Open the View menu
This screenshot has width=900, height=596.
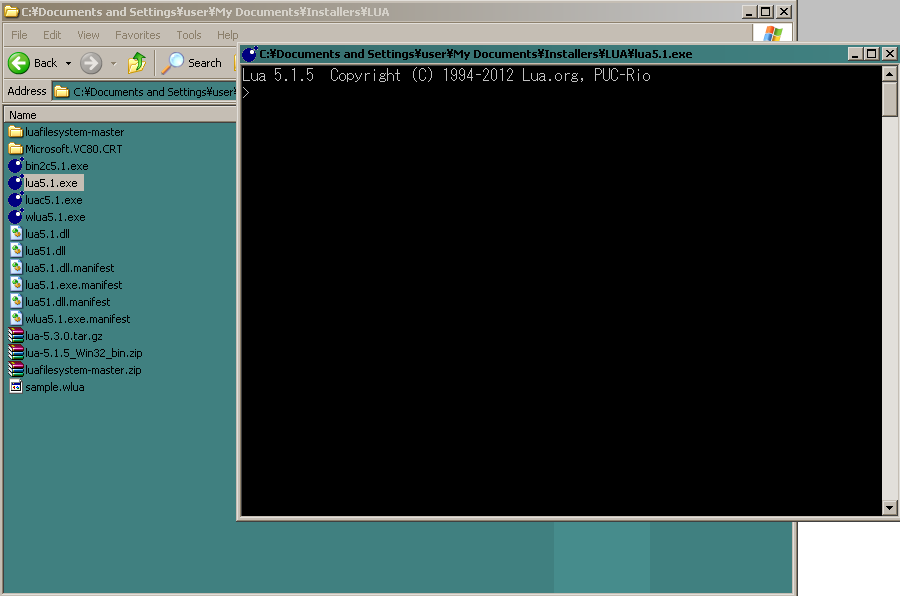coord(88,35)
